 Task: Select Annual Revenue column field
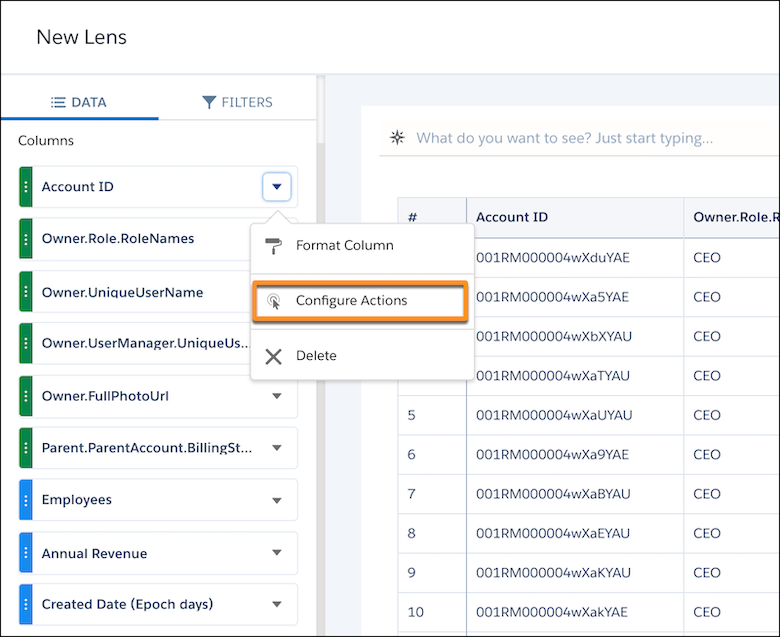click(x=159, y=553)
